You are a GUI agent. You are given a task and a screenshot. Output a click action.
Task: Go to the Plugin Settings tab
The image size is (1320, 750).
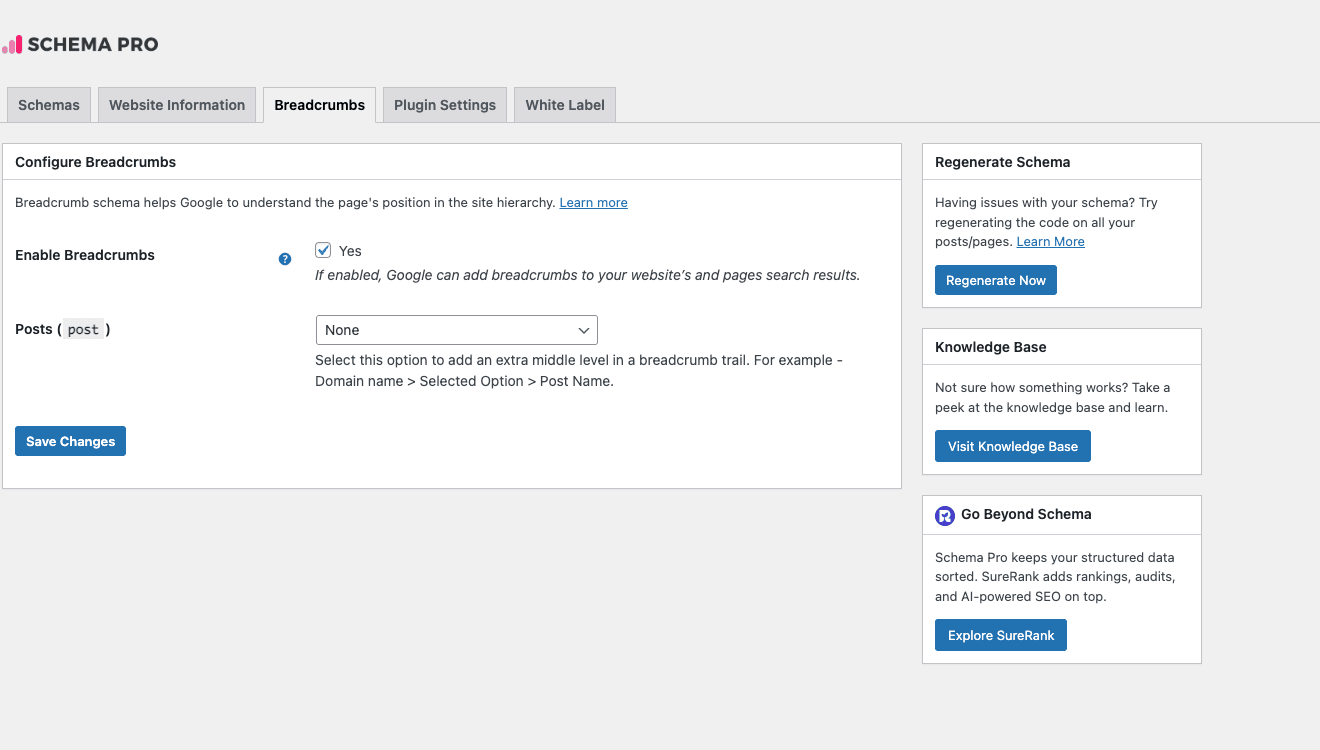pyautogui.click(x=445, y=105)
